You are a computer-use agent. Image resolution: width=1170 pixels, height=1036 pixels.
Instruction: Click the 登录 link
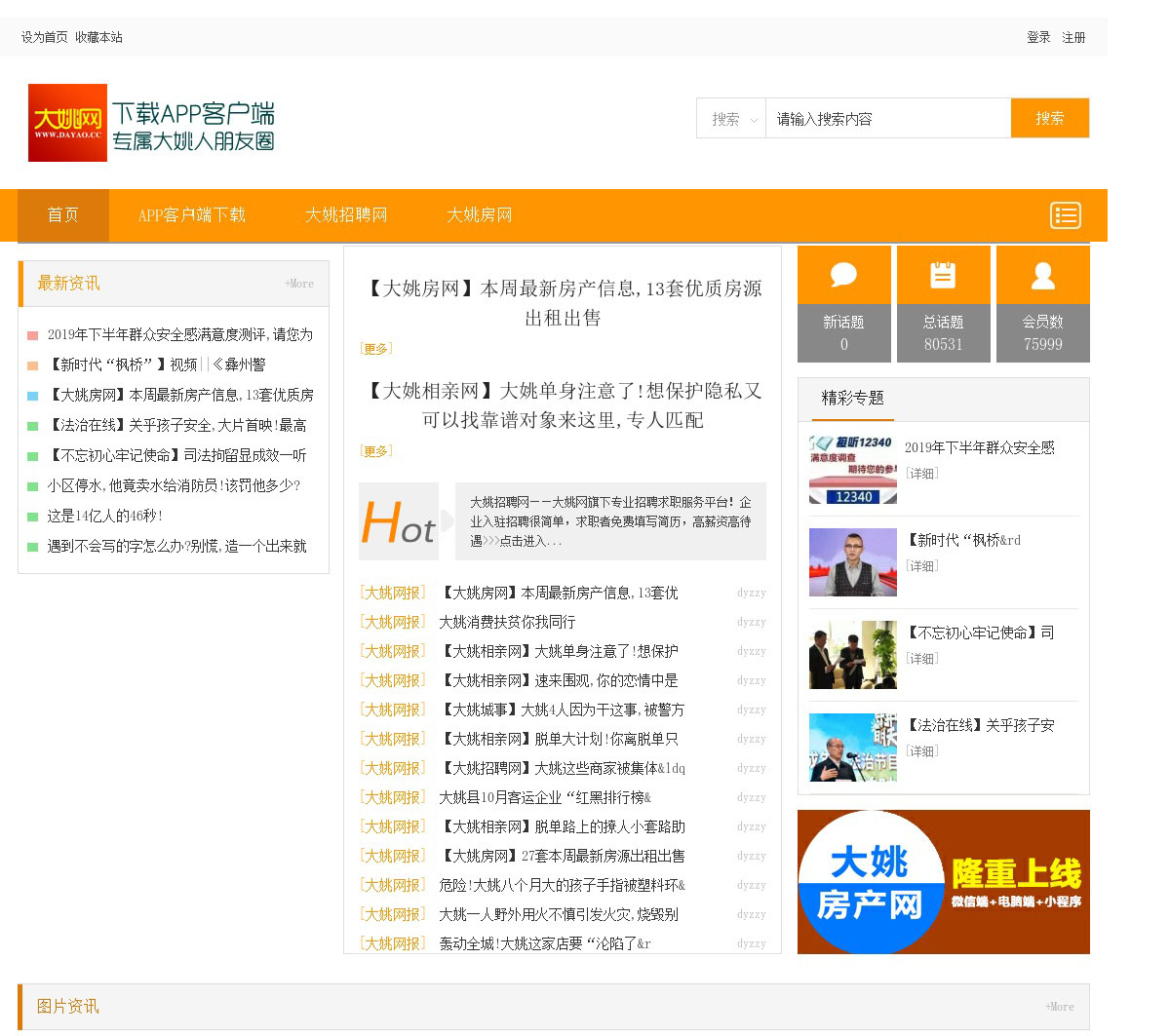[1038, 37]
